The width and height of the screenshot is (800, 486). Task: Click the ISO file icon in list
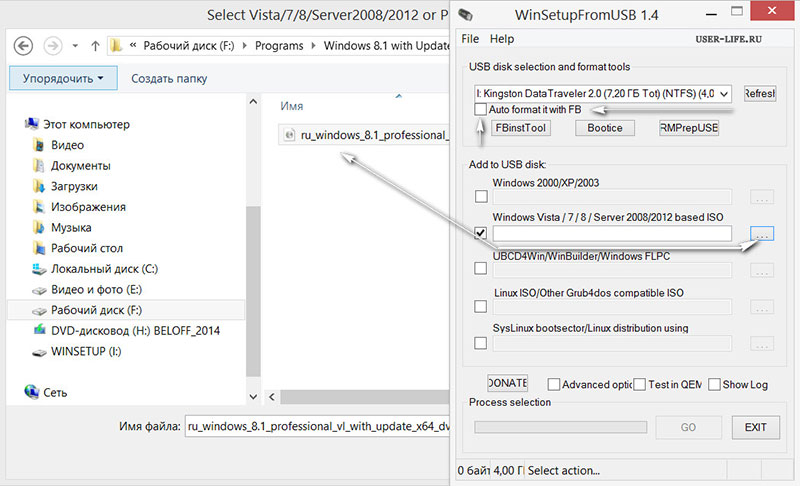point(289,135)
